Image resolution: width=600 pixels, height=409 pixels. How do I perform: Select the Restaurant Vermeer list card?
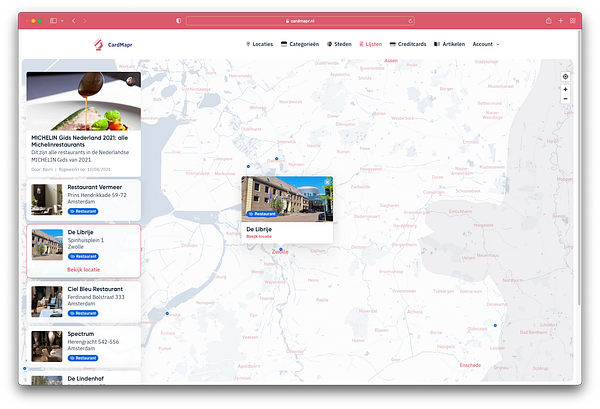(x=83, y=200)
